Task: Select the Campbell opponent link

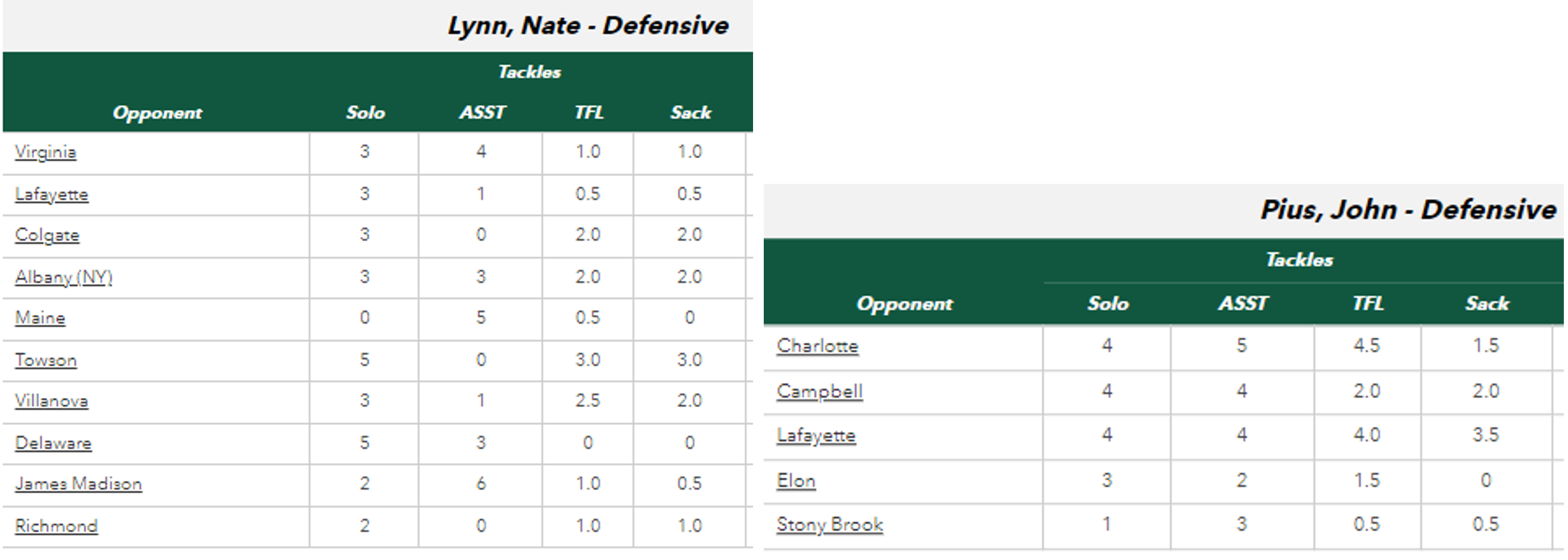Action: 819,391
